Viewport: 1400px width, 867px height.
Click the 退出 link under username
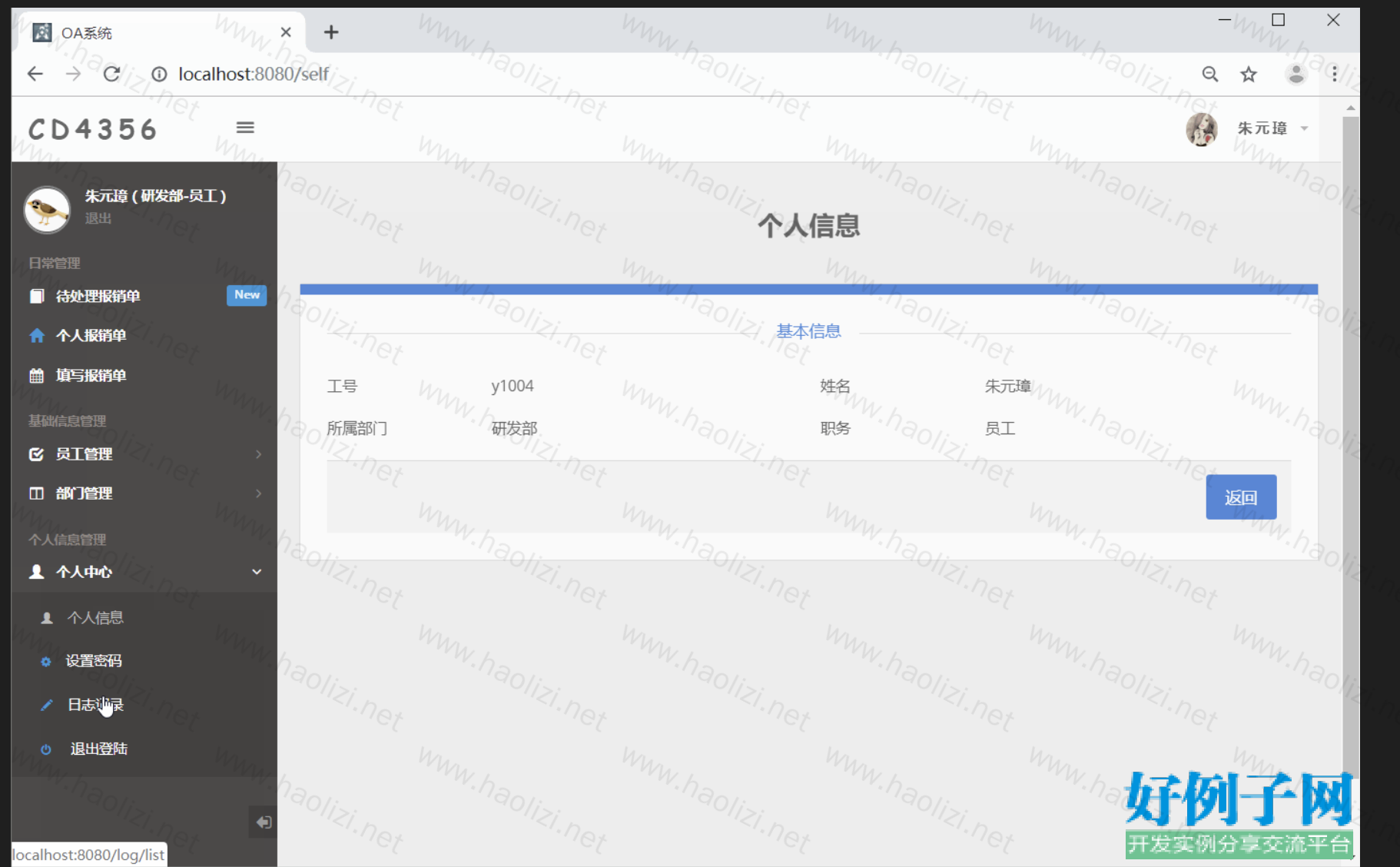click(x=98, y=218)
